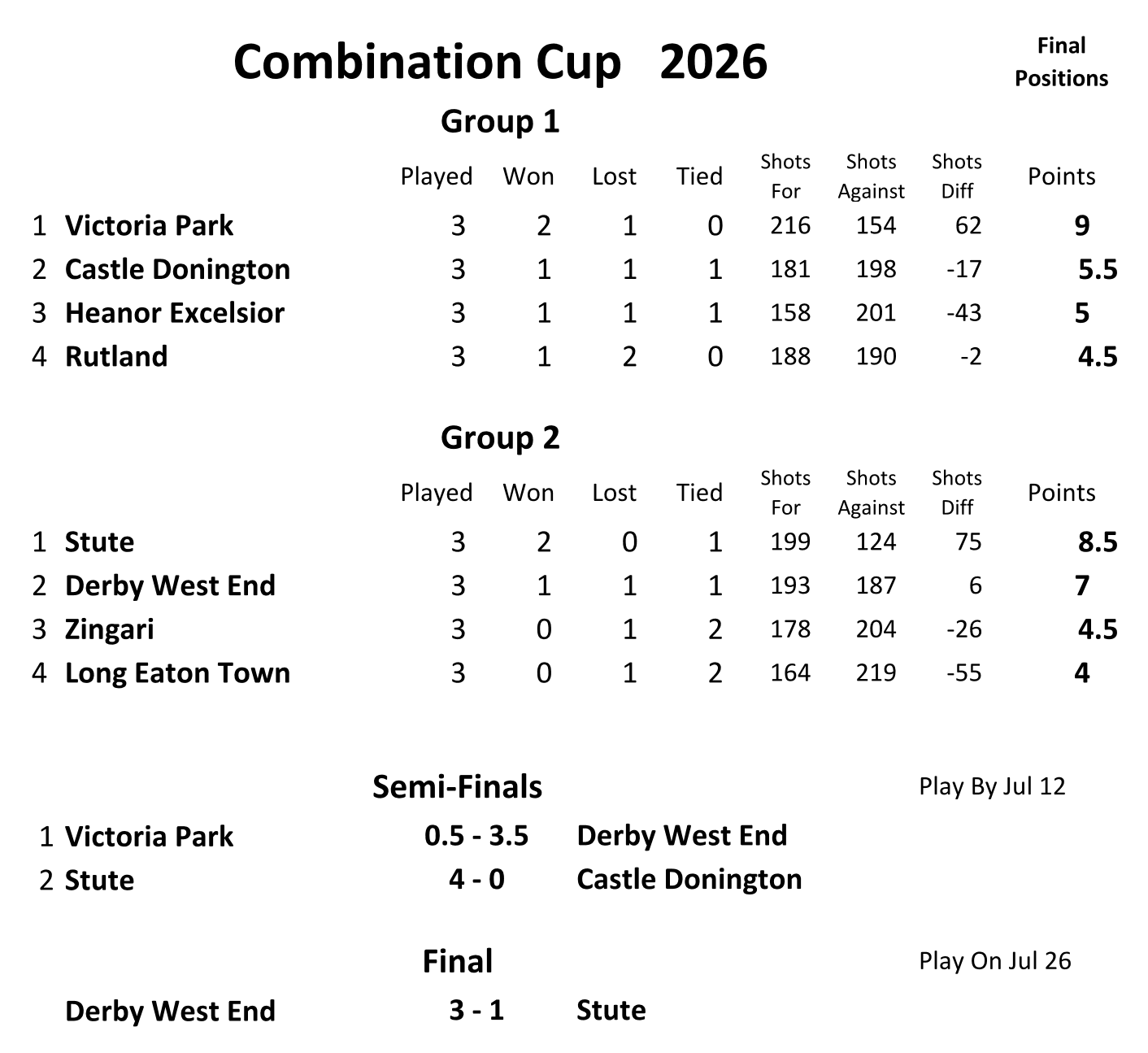The width and height of the screenshot is (1148, 1053).
Task: Select the Group 1 heading
Action: 500,122
